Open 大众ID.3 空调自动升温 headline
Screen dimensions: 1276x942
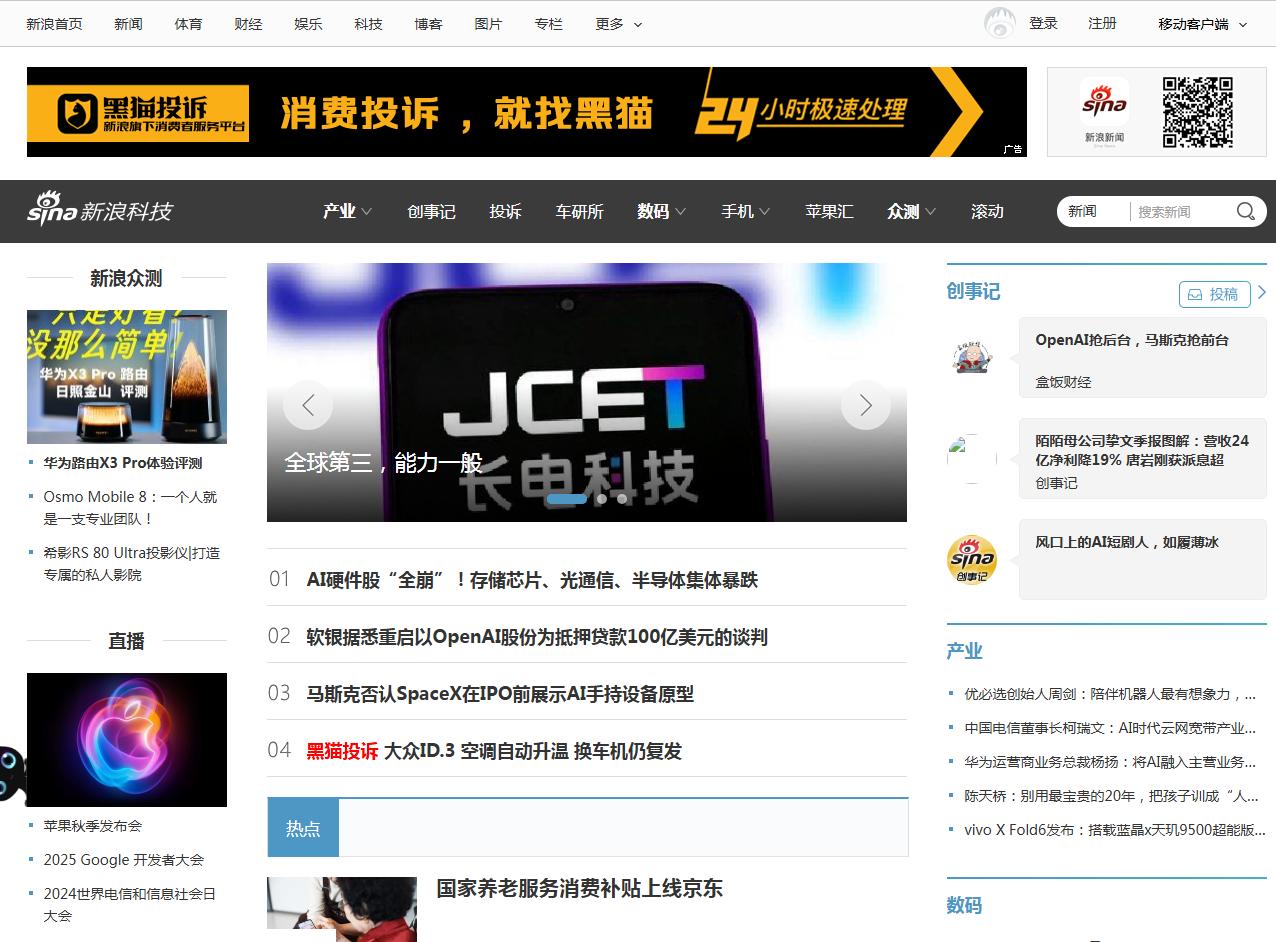[533, 751]
